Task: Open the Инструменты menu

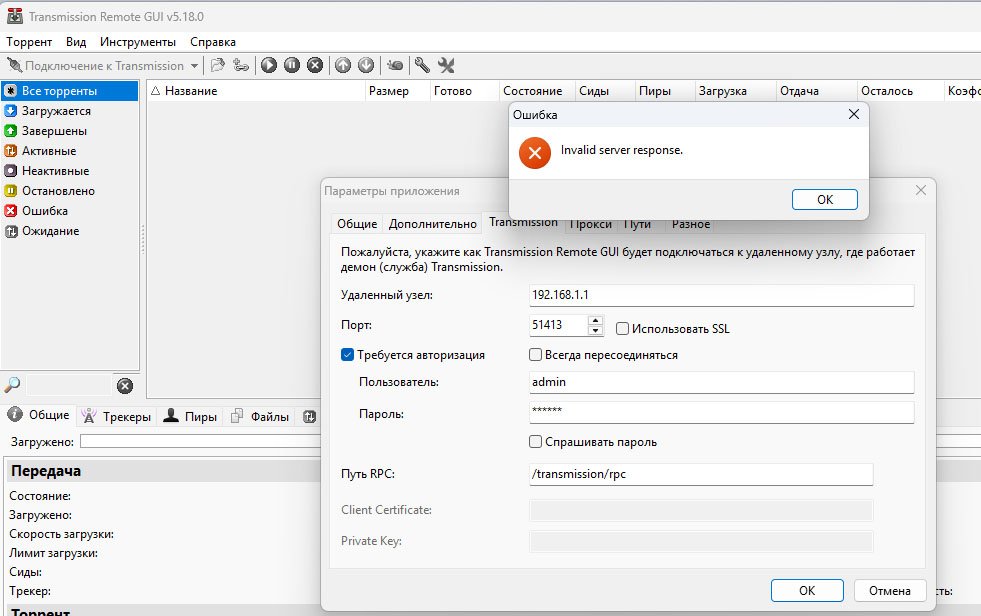Action: pos(138,42)
